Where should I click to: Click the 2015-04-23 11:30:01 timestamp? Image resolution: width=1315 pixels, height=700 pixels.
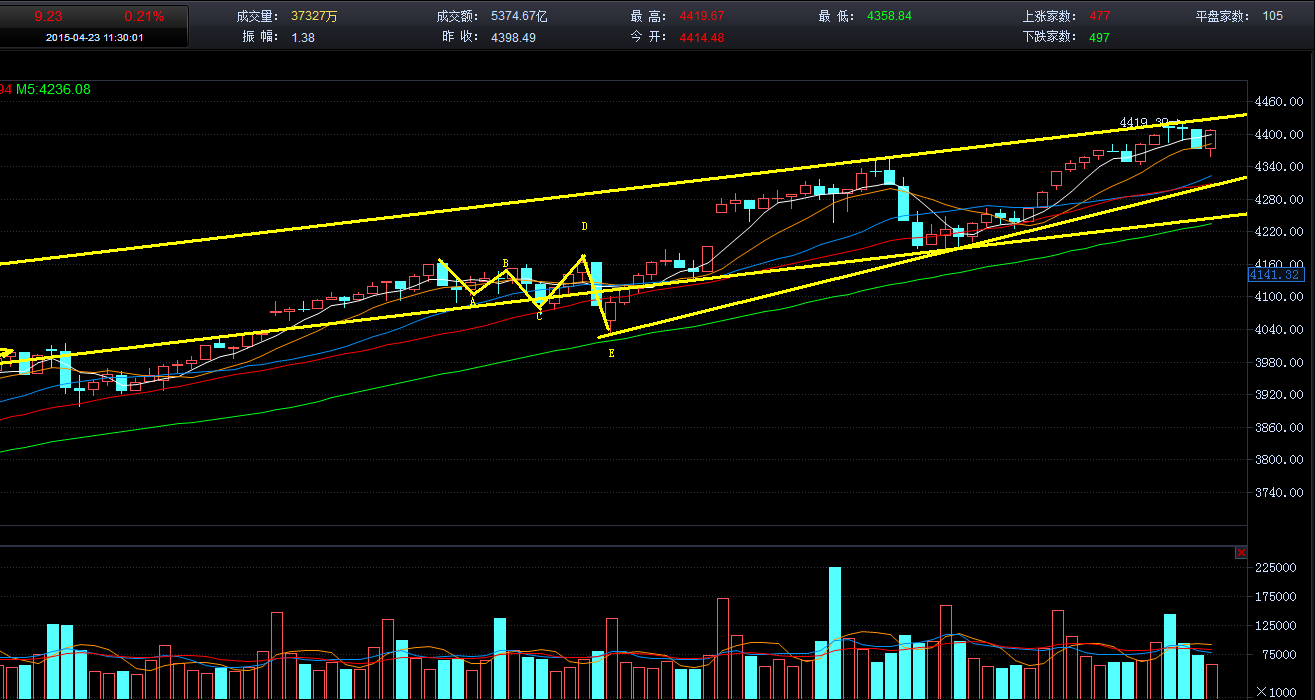coord(94,37)
